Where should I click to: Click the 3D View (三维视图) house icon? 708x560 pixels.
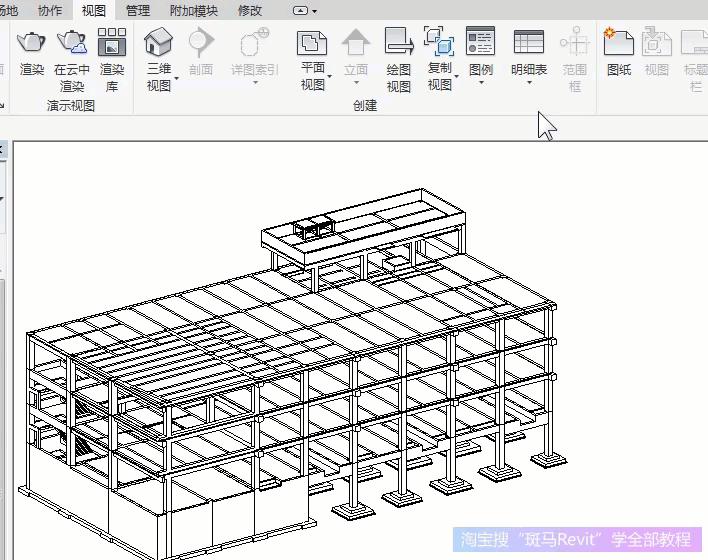[x=158, y=43]
